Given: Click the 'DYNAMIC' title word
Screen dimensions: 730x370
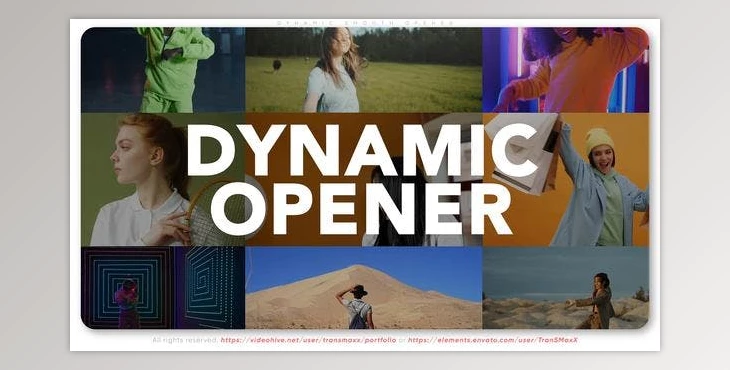Looking at the screenshot, I should (362, 150).
